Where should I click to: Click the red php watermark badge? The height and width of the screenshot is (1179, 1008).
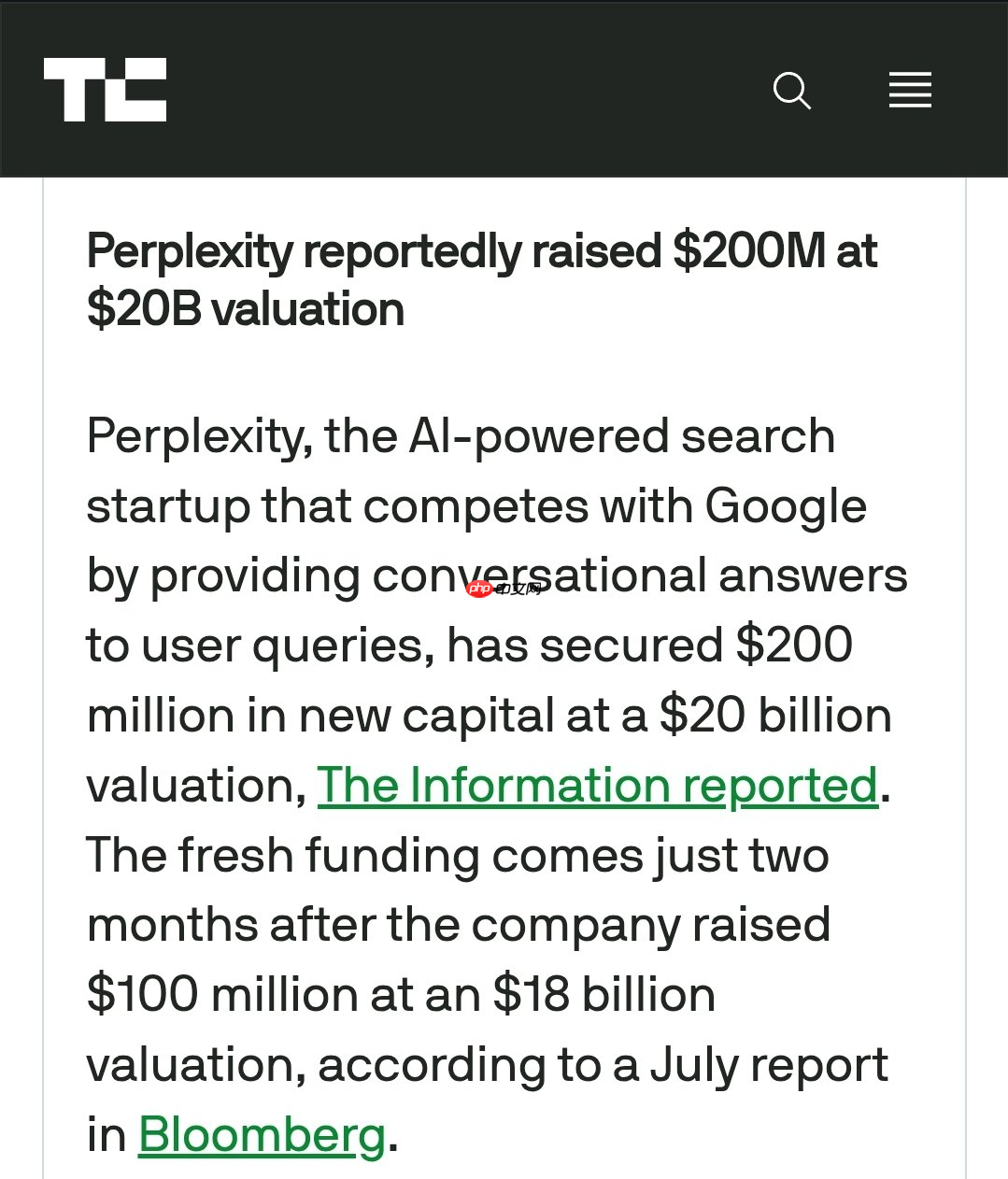(480, 589)
